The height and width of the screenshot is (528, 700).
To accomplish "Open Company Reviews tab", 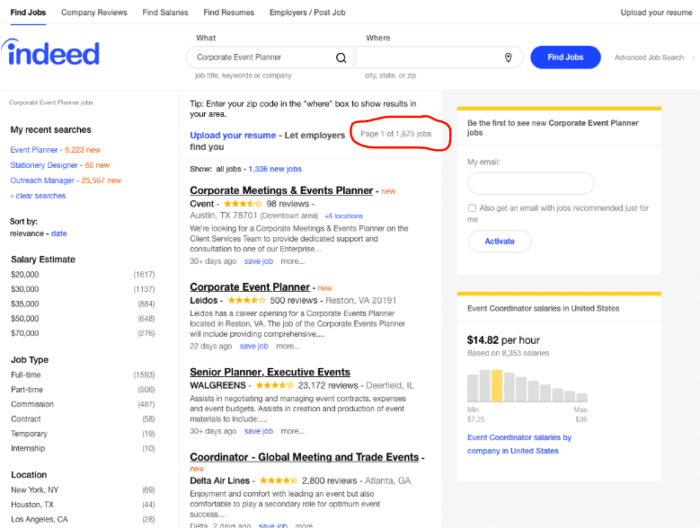I will point(94,12).
